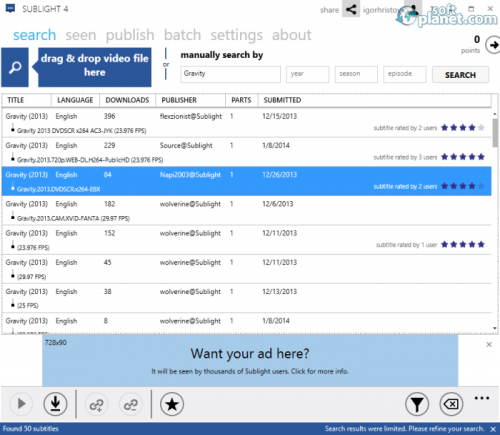
Task: Open the about tab
Action: pos(292,35)
